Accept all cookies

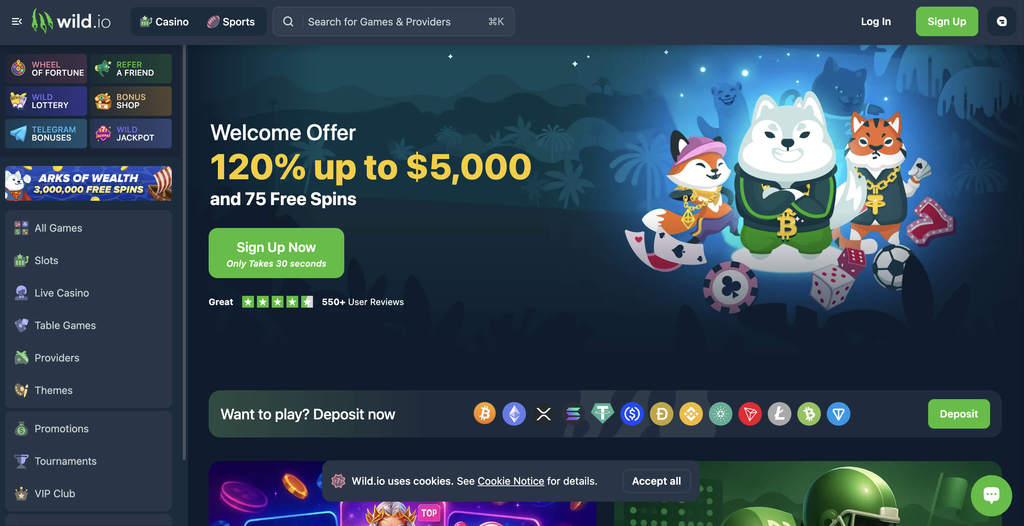(x=656, y=482)
